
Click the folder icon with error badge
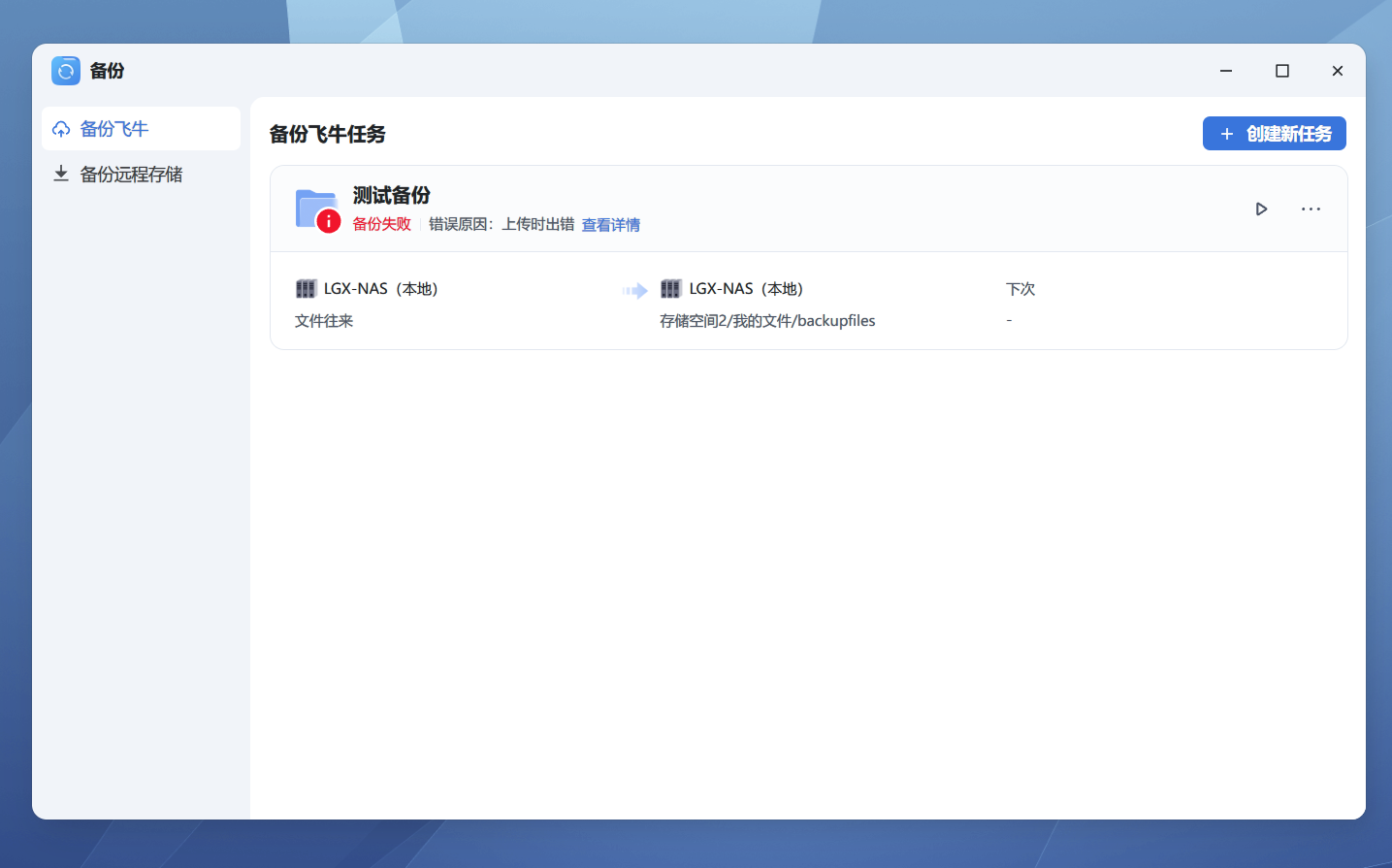318,210
